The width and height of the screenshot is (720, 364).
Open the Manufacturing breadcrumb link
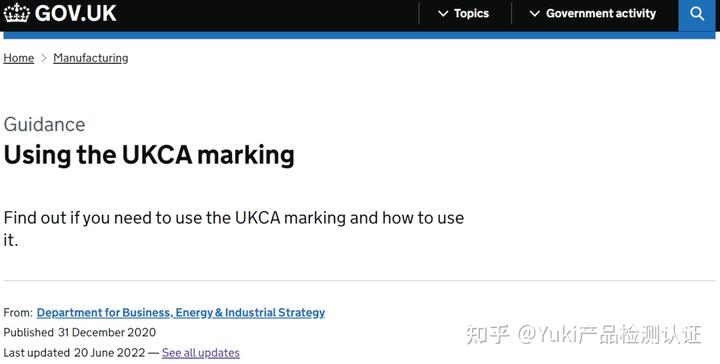[91, 58]
